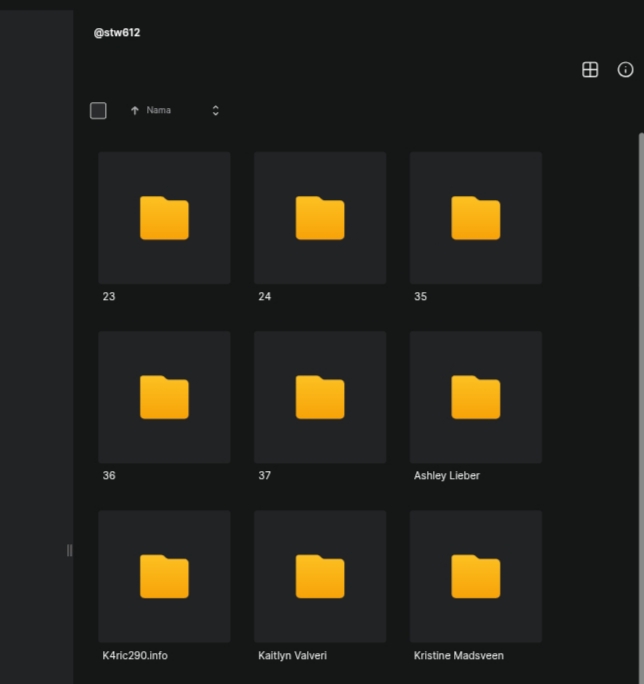
Task: Open the info details panel icon
Action: click(x=625, y=69)
